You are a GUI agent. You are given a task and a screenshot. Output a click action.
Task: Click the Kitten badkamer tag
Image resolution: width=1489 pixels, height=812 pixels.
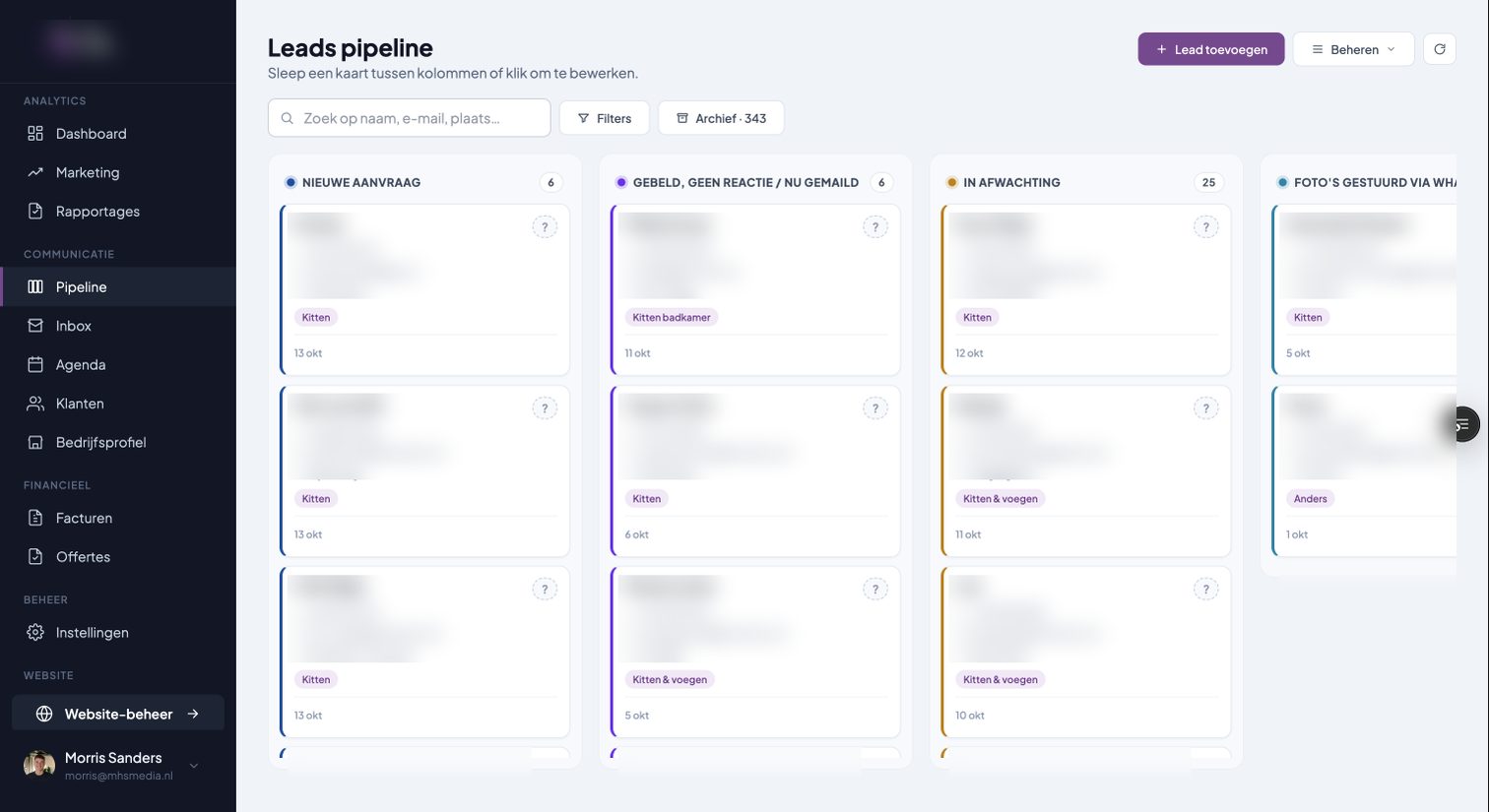(672, 318)
